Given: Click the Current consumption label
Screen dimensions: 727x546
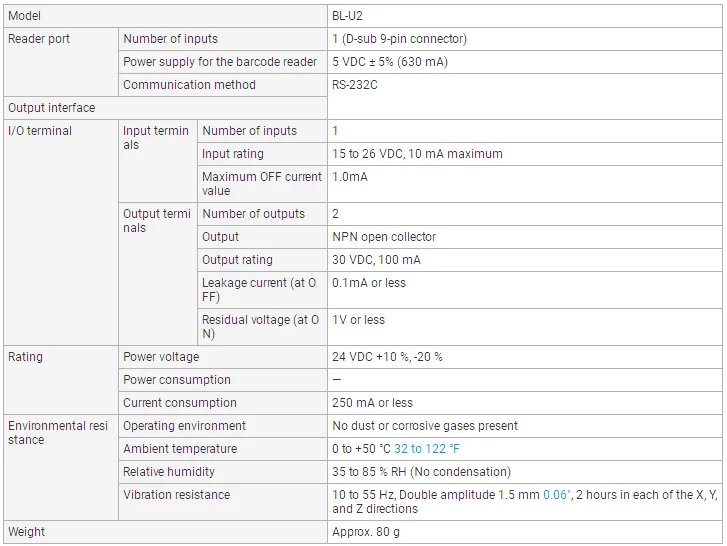Looking at the screenshot, I should tap(180, 403).
